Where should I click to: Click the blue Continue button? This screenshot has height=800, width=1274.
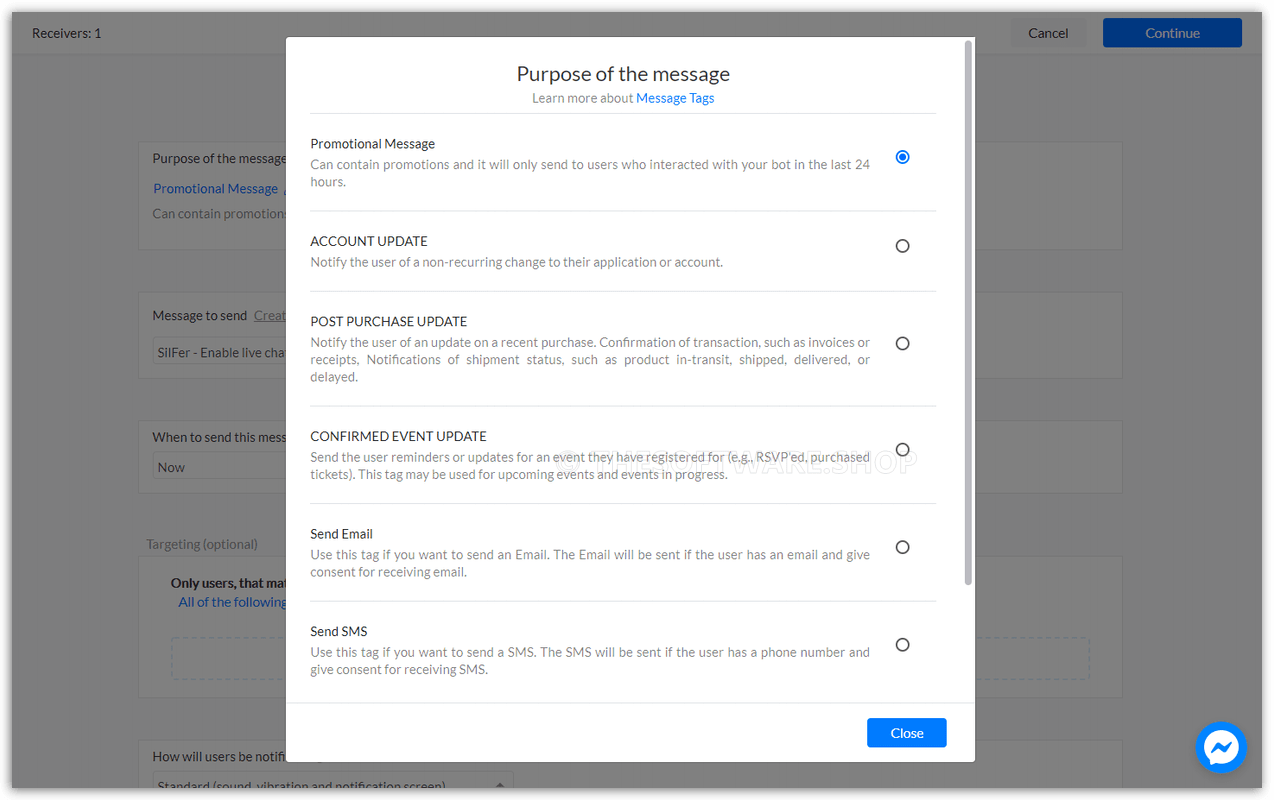pos(1172,33)
